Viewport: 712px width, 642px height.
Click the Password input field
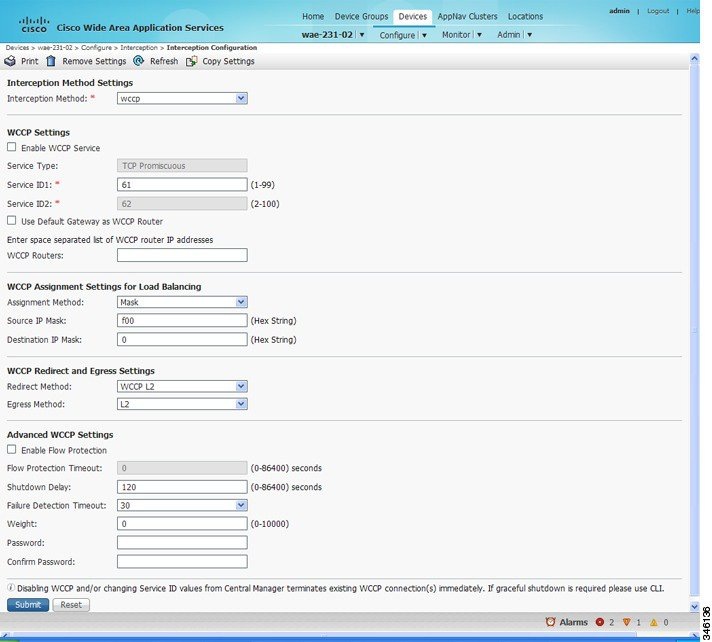[x=182, y=542]
